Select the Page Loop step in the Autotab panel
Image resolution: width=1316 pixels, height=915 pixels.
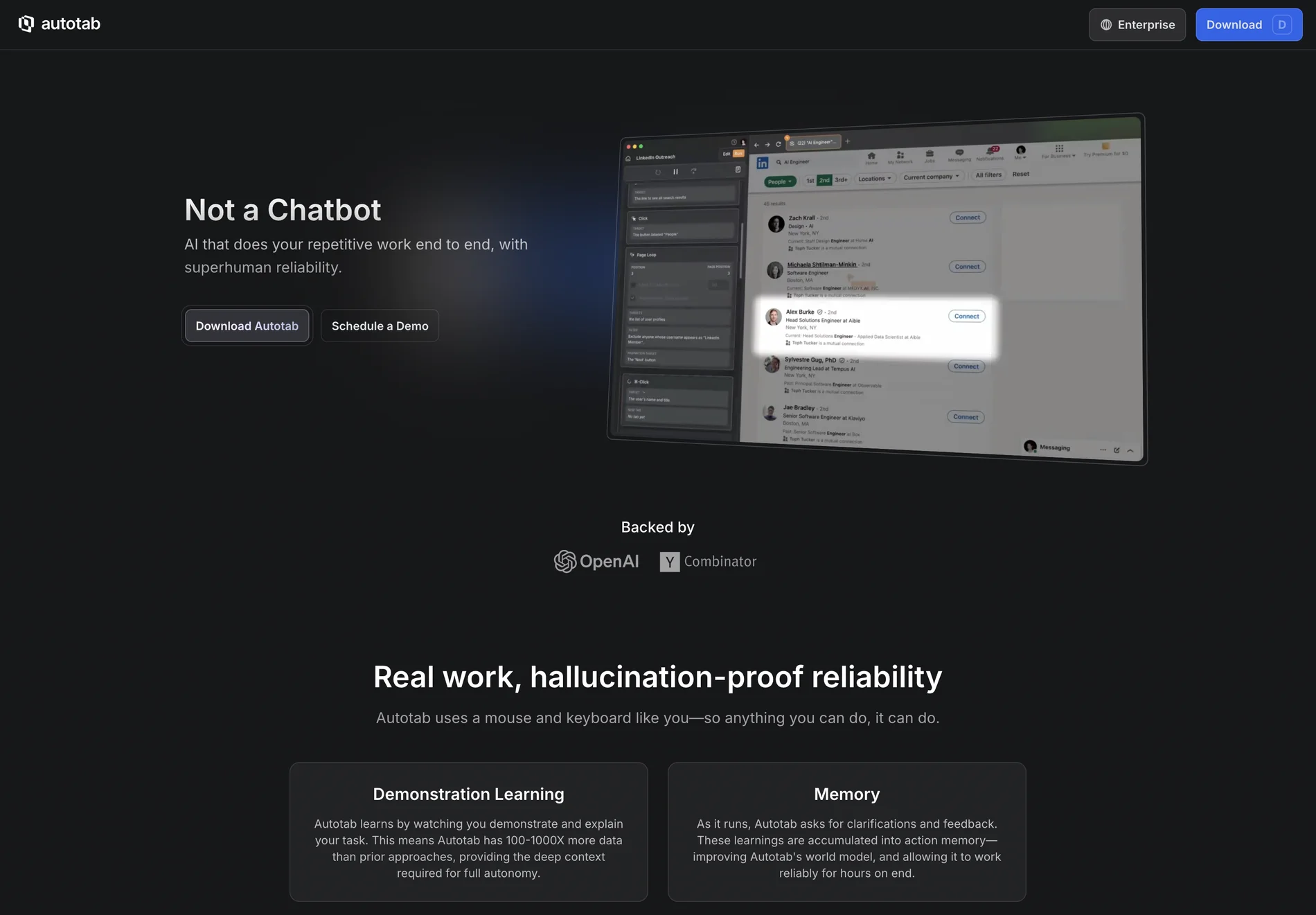pyautogui.click(x=680, y=307)
